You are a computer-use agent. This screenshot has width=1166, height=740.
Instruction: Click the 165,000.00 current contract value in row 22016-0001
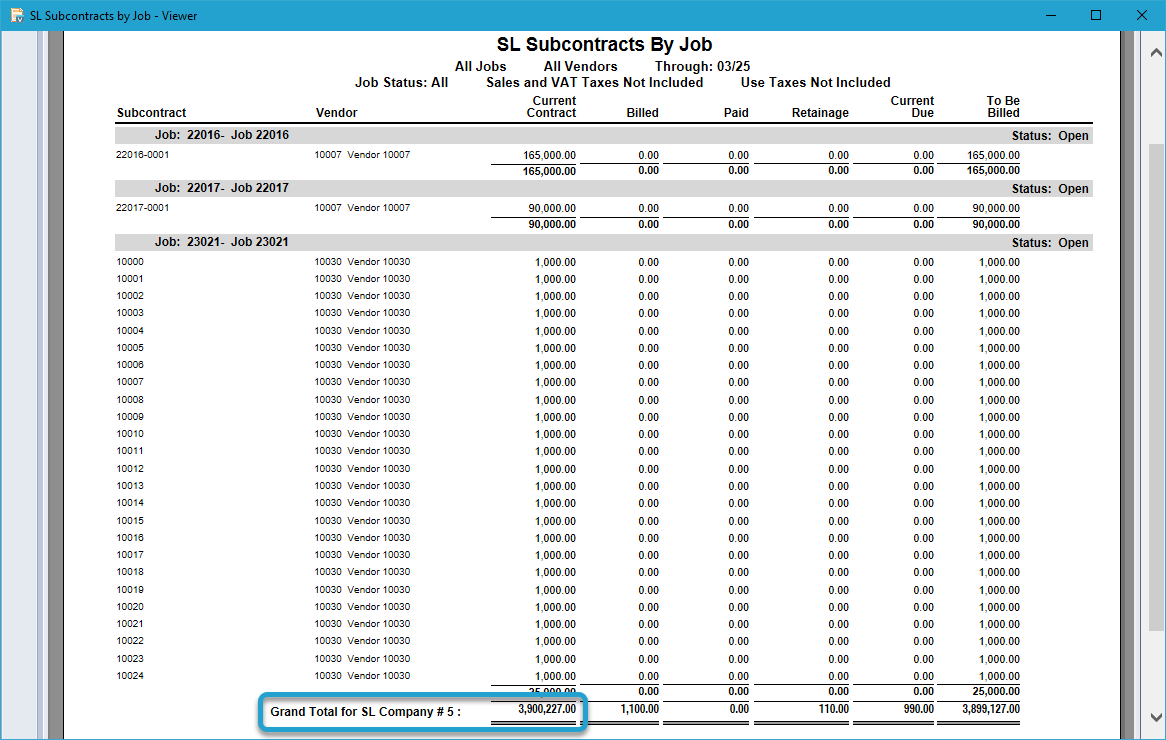click(x=549, y=155)
